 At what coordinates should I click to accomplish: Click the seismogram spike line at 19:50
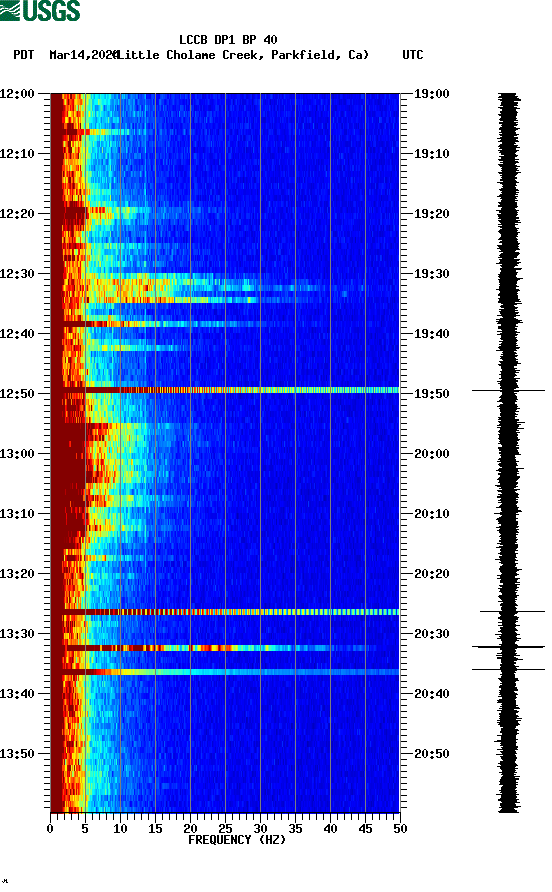click(508, 391)
